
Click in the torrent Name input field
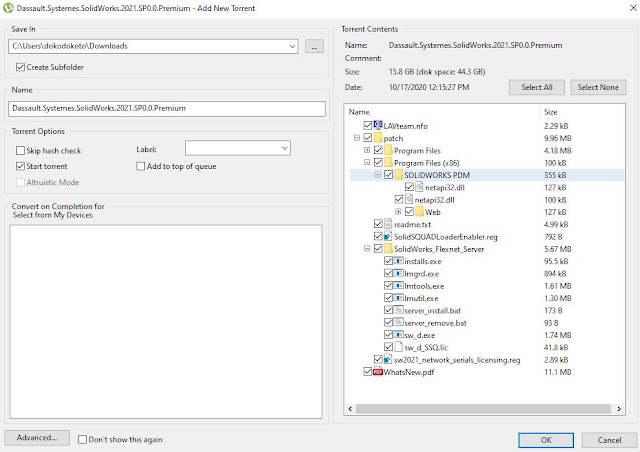coord(167,109)
